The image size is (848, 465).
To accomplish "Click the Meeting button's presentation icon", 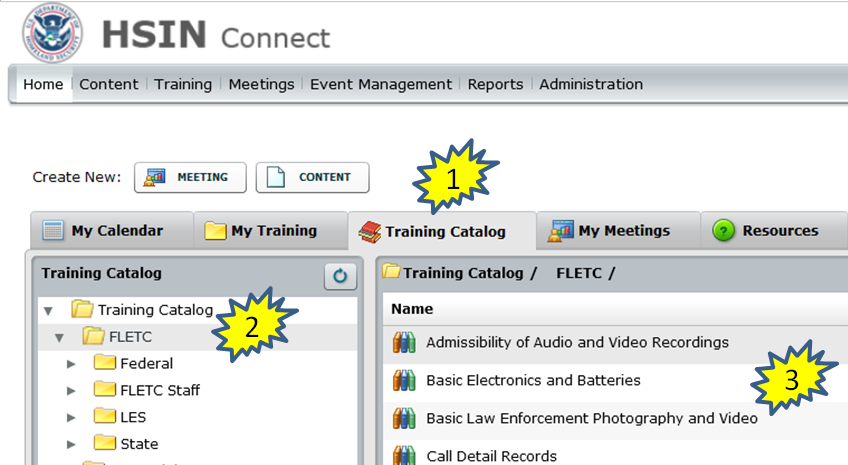I will click(155, 177).
